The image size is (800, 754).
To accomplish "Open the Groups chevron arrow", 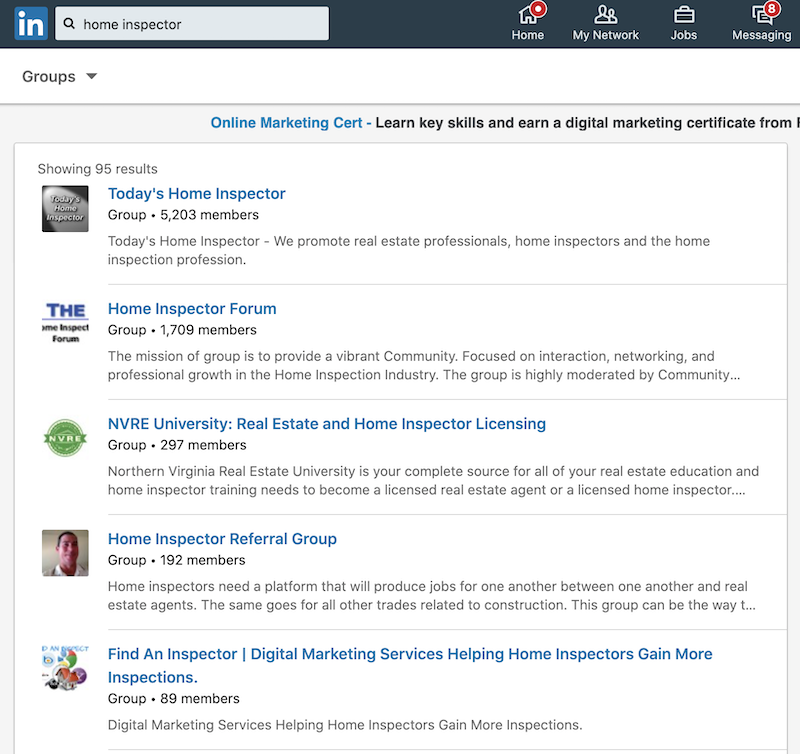I will point(91,76).
